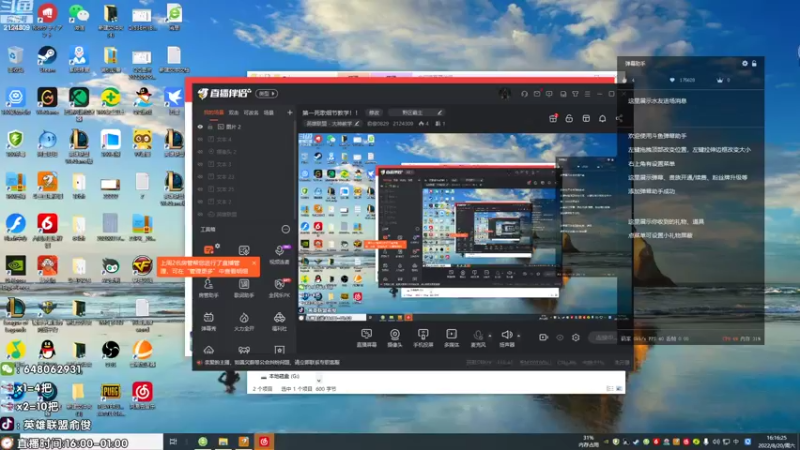This screenshot has width=800, height=450.
Task: Open microphone options arrow
Action: point(490,336)
